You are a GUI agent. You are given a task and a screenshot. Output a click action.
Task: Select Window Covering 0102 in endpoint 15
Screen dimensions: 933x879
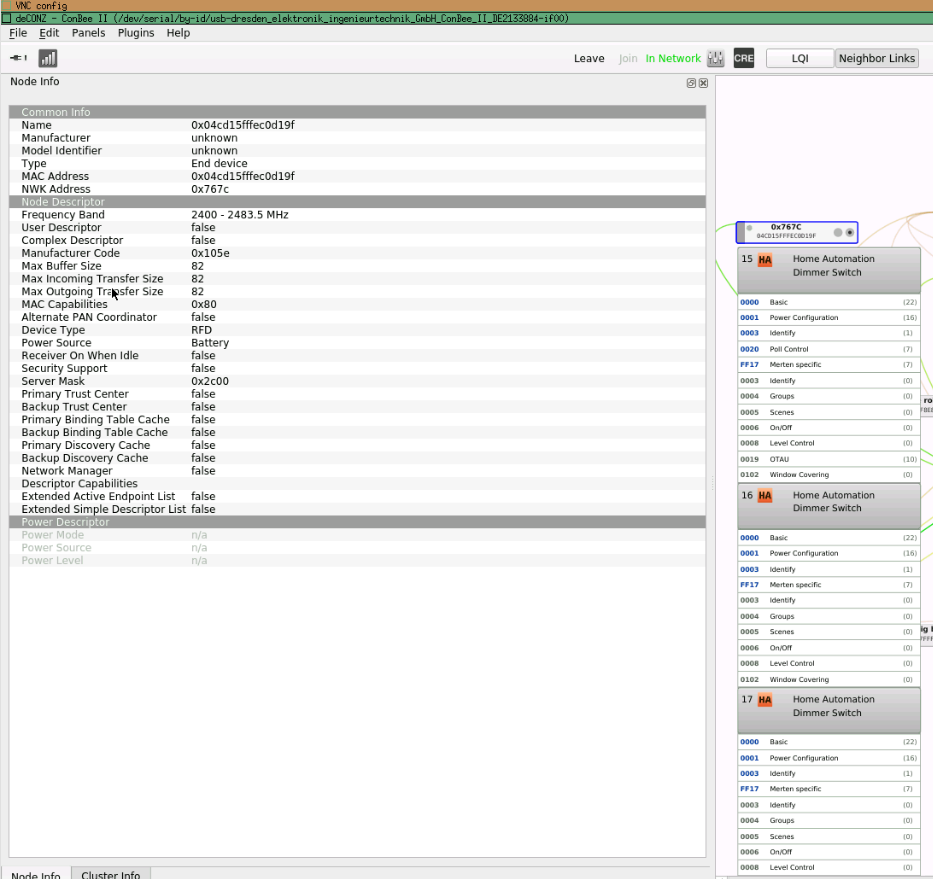tap(829, 475)
